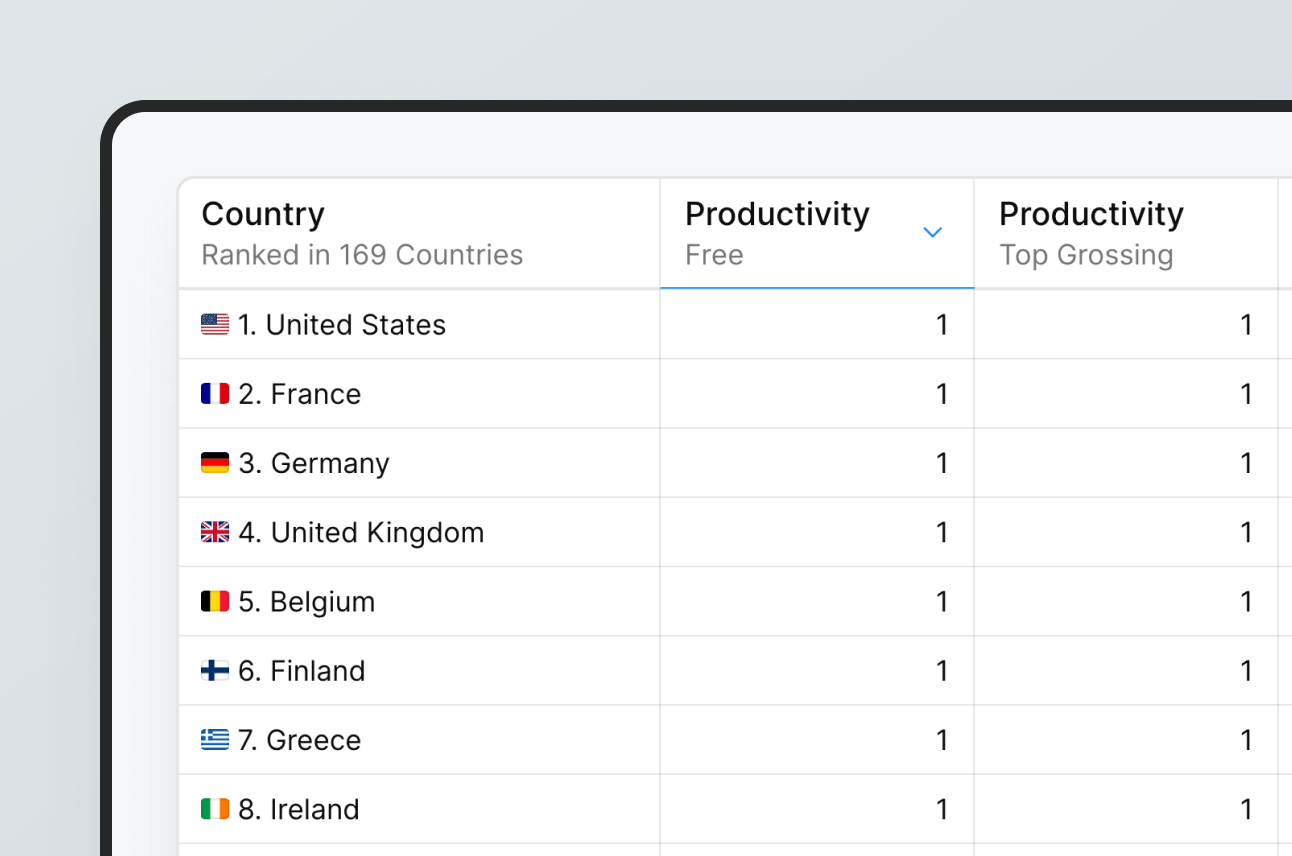Image resolution: width=1292 pixels, height=856 pixels.
Task: Click the Belgium flag icon
Action: click(x=215, y=601)
